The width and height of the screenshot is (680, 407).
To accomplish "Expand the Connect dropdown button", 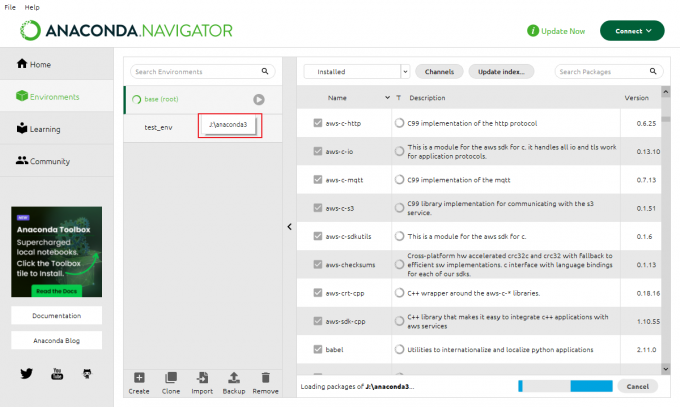I will (x=632, y=31).
